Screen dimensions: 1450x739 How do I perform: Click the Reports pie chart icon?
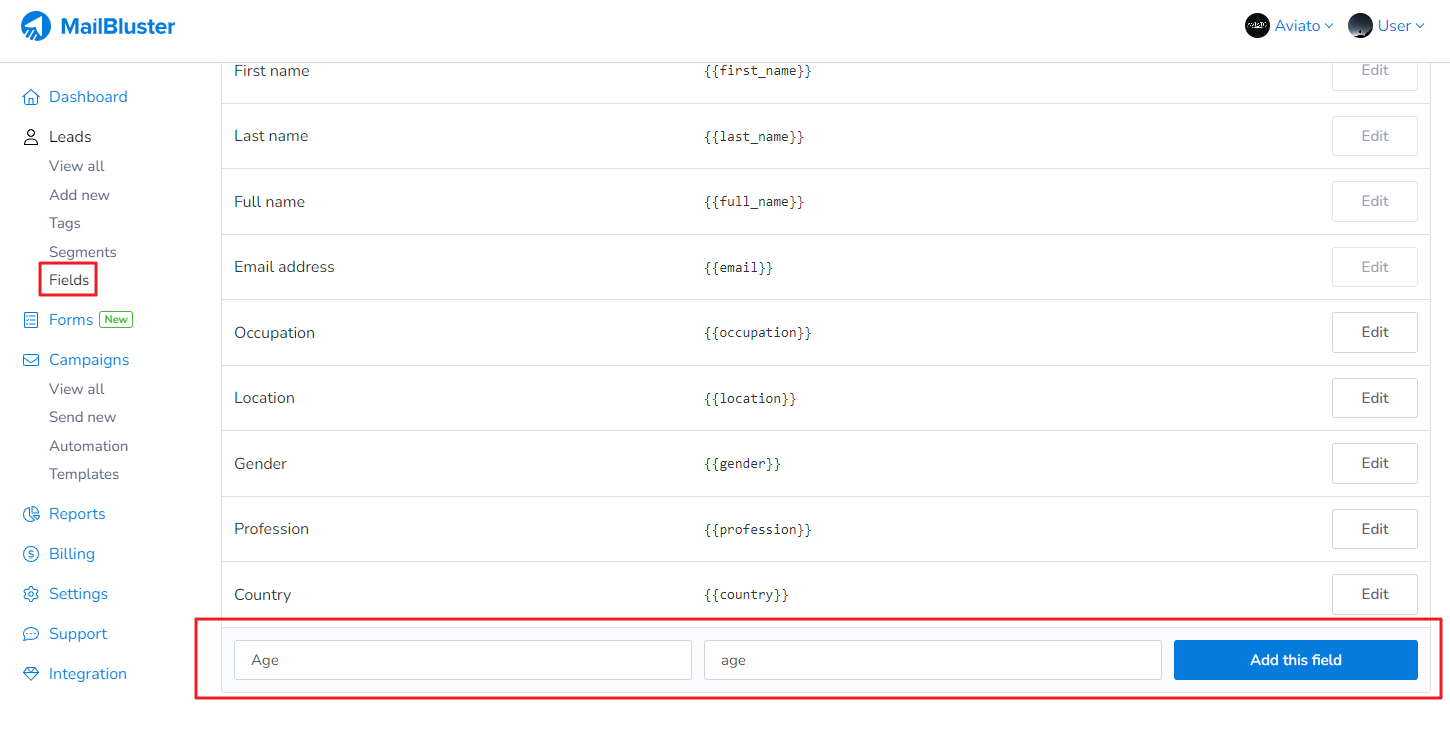pyautogui.click(x=31, y=514)
